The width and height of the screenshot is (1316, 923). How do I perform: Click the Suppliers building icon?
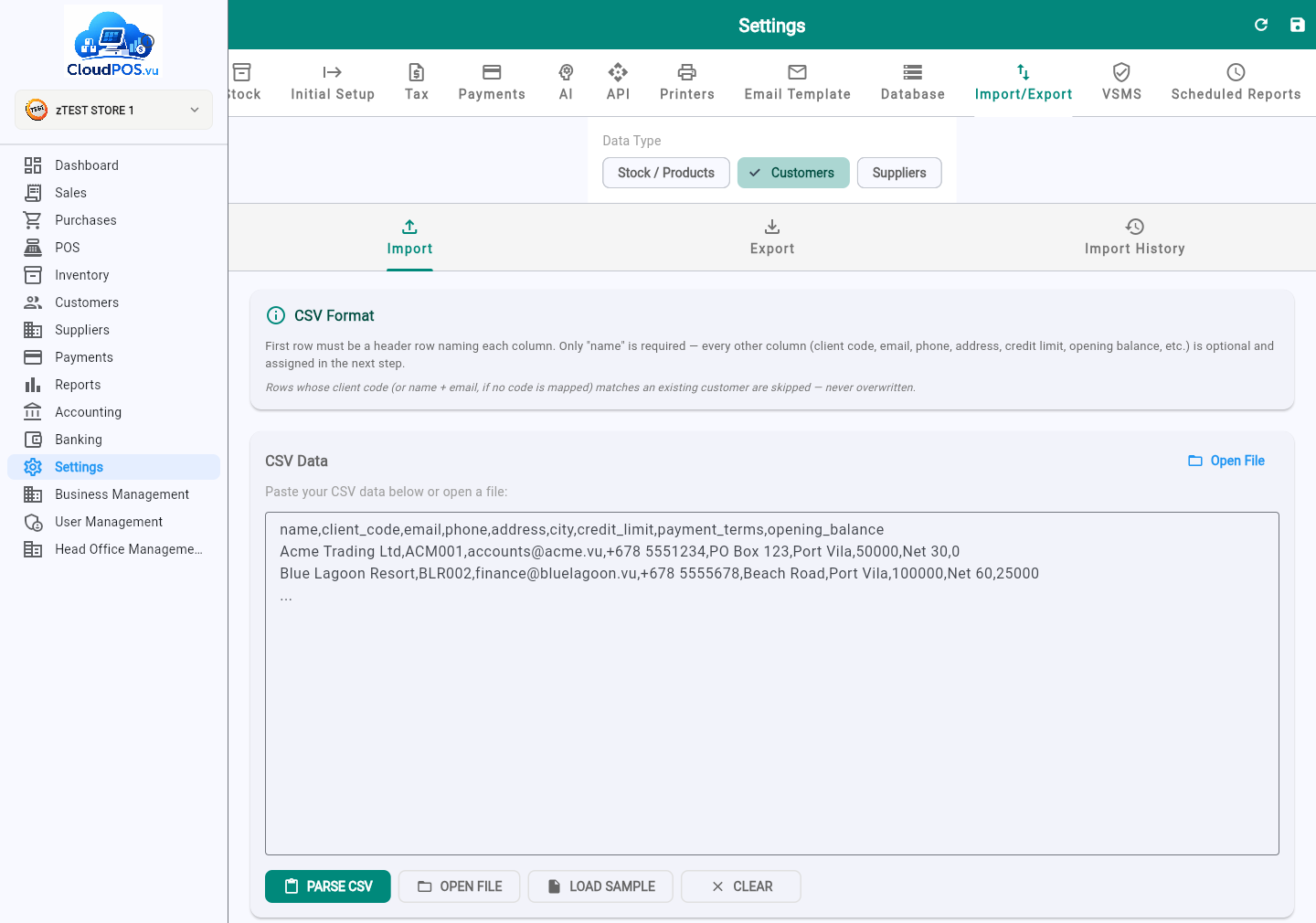[33, 330]
